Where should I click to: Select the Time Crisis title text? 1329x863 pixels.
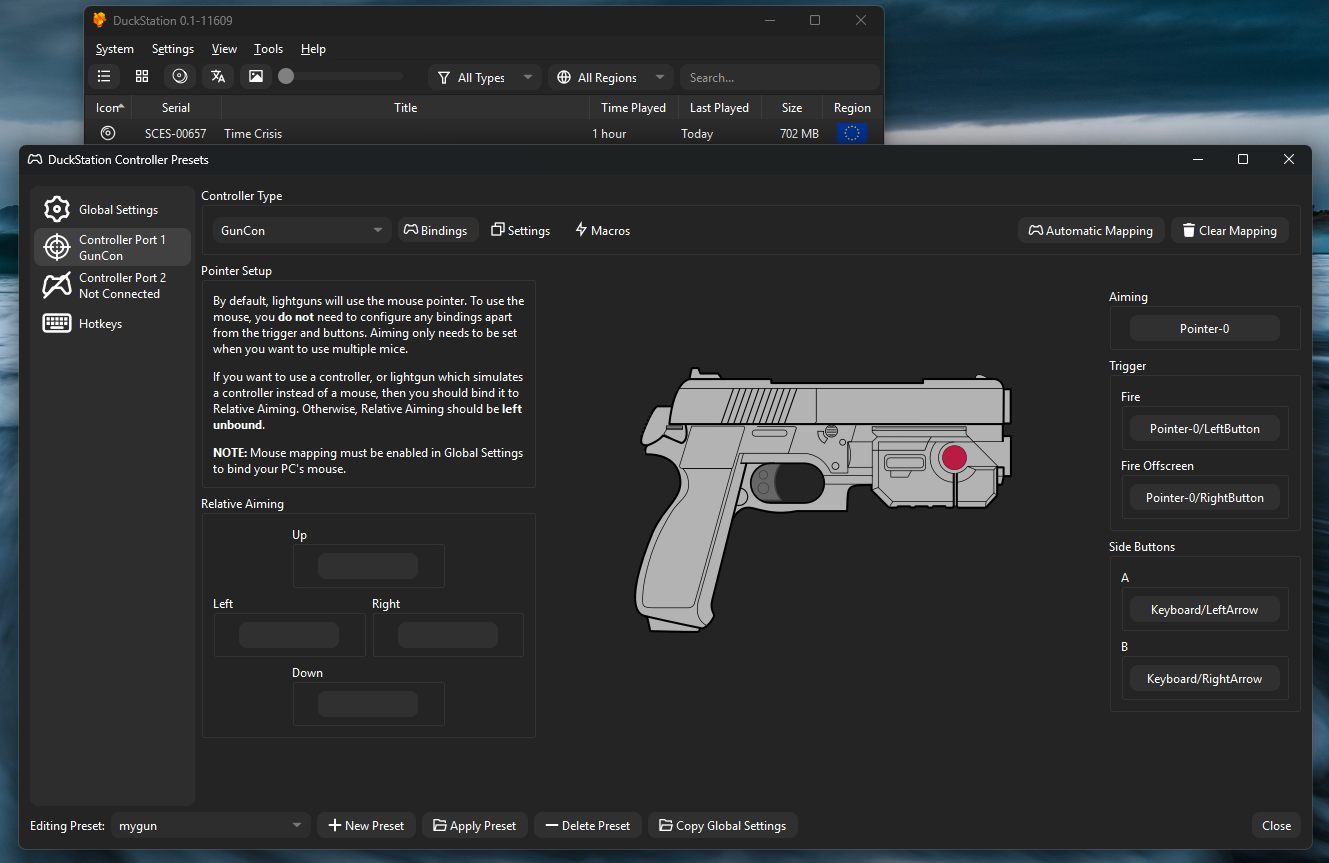(253, 133)
